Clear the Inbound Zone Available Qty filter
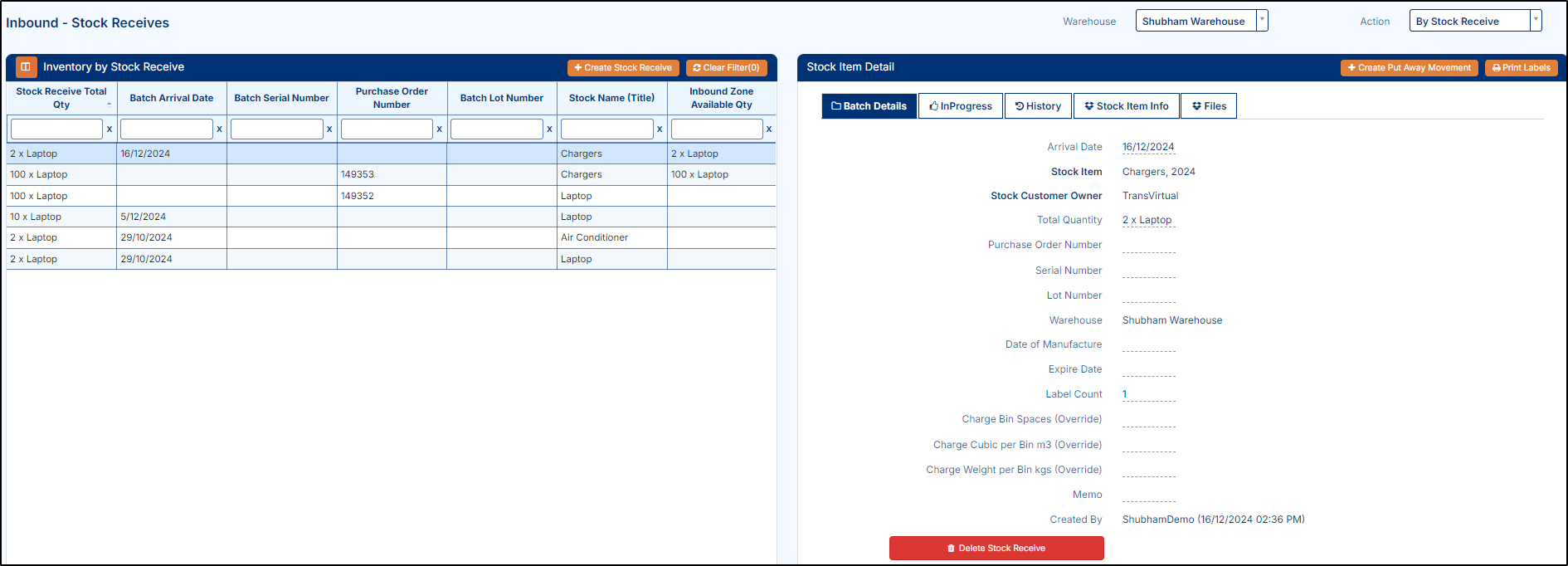The image size is (1568, 566). point(769,129)
